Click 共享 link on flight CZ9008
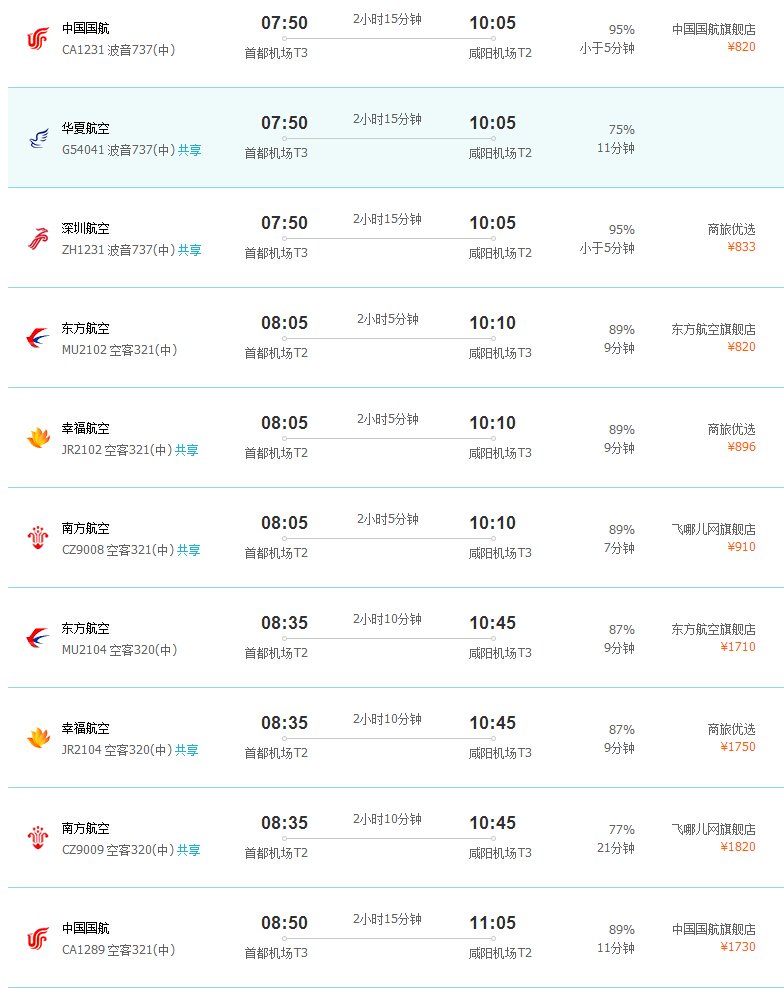This screenshot has height=988, width=784. click(x=189, y=550)
